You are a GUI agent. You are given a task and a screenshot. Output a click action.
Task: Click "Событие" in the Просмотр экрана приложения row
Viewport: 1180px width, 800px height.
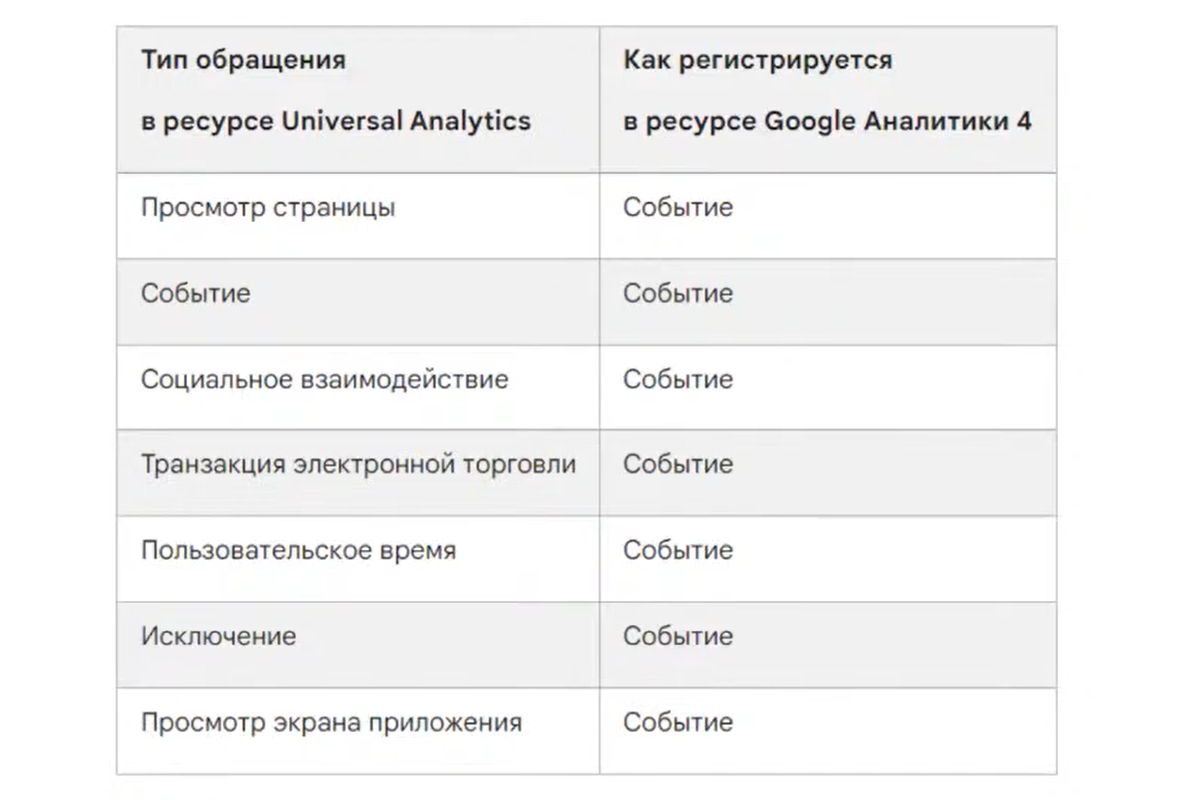(678, 723)
